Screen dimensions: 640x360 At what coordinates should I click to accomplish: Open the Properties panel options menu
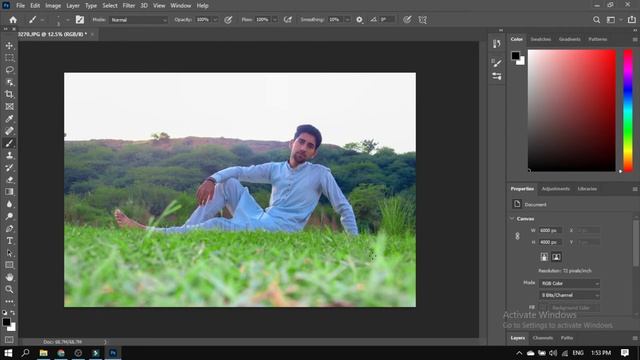[635, 189]
